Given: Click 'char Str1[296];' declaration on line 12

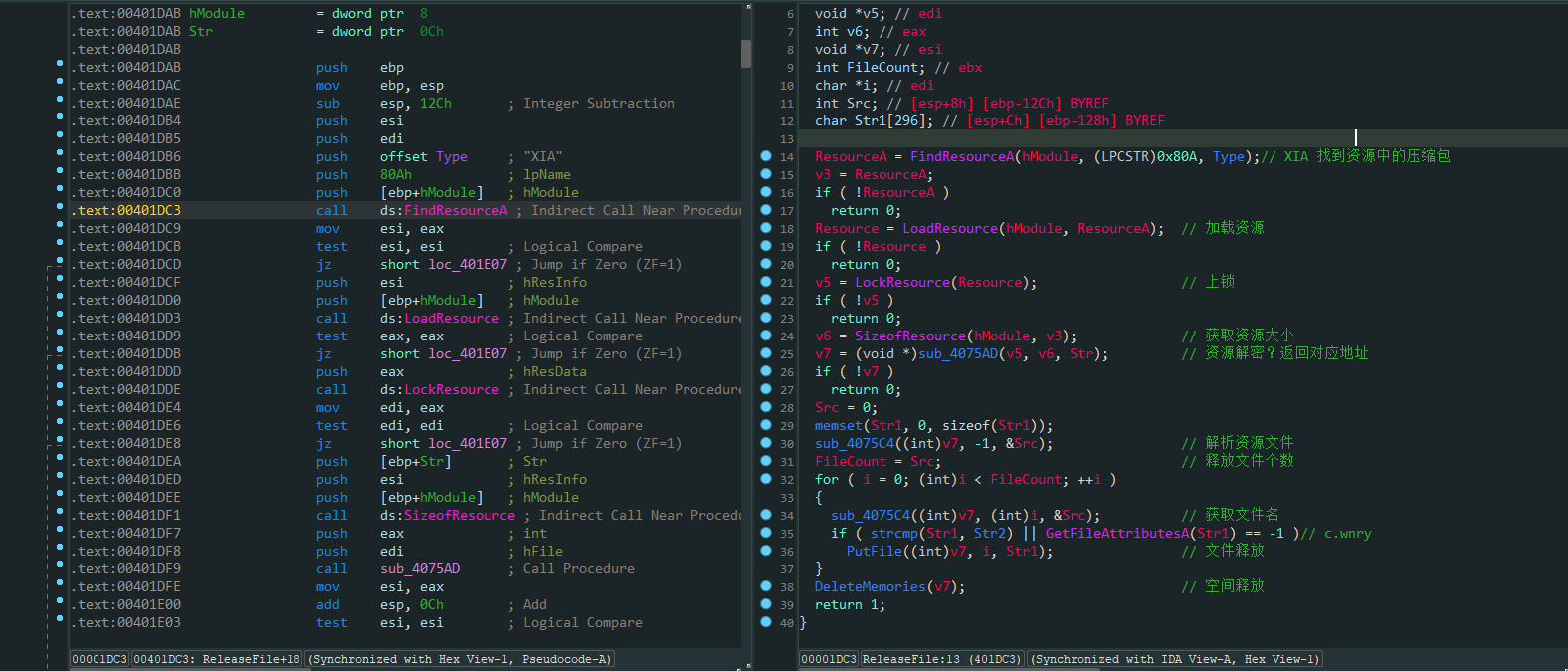Looking at the screenshot, I should click(875, 120).
